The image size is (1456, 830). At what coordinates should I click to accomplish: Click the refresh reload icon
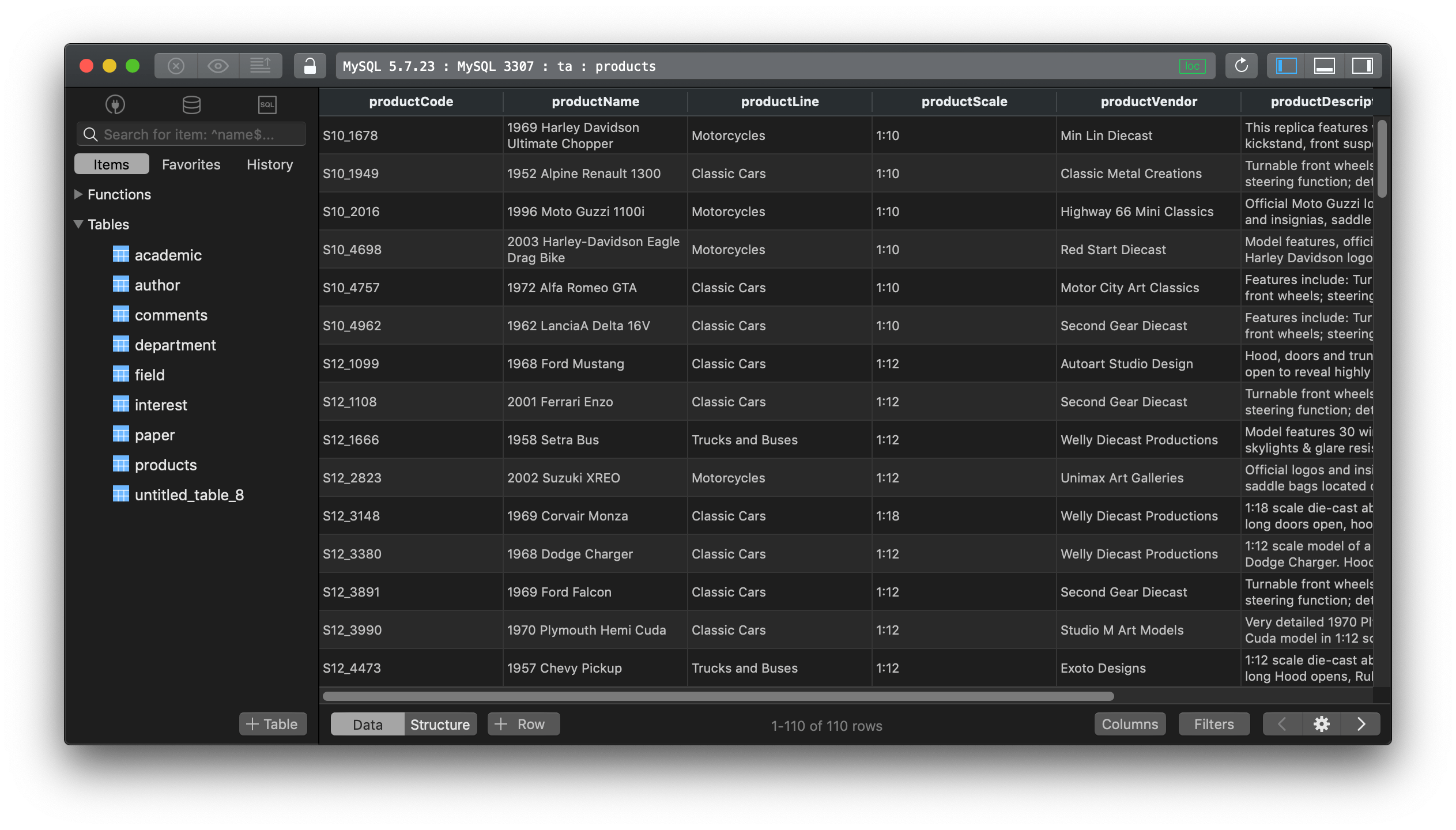[1241, 66]
